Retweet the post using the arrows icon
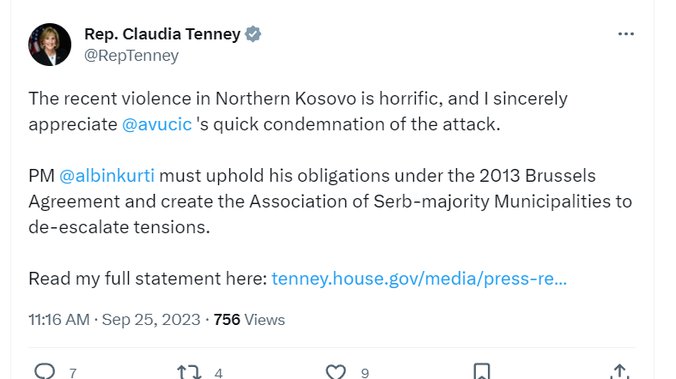676x379 pixels. [x=189, y=372]
